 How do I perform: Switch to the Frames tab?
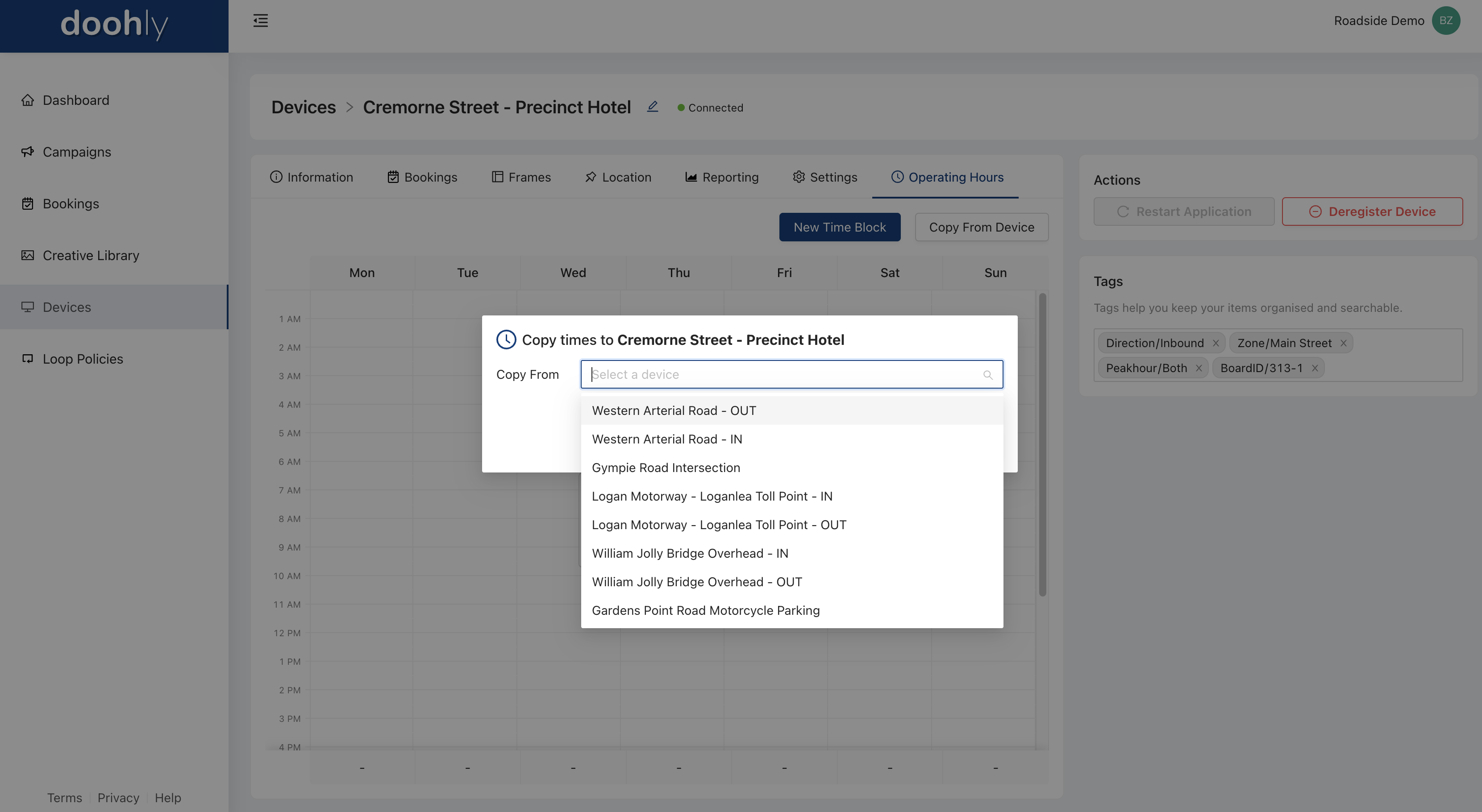(x=521, y=177)
